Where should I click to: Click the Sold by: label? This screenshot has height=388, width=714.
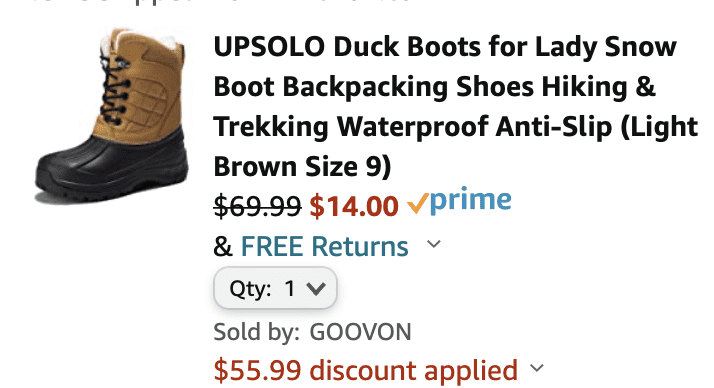(x=256, y=332)
